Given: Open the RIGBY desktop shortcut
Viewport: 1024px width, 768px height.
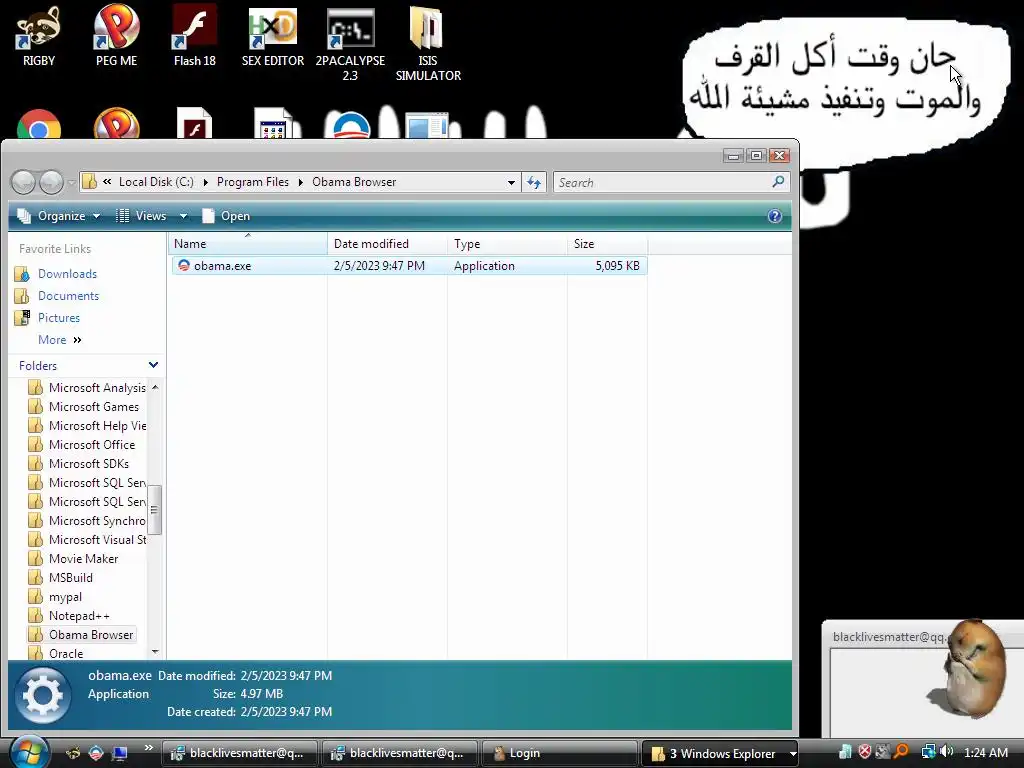Looking at the screenshot, I should [39, 36].
